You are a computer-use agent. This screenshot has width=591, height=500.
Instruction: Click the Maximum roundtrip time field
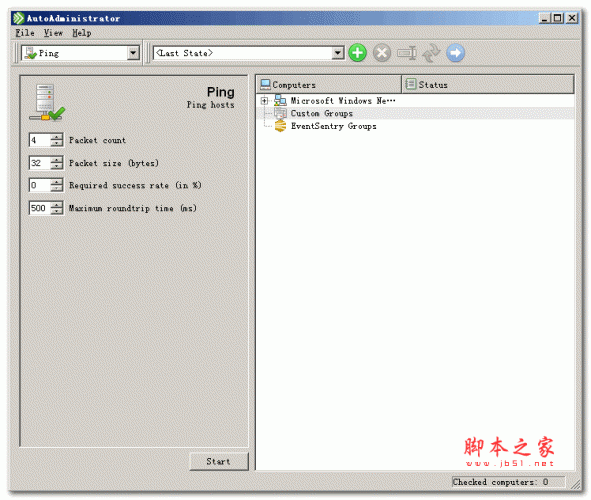click(40, 208)
